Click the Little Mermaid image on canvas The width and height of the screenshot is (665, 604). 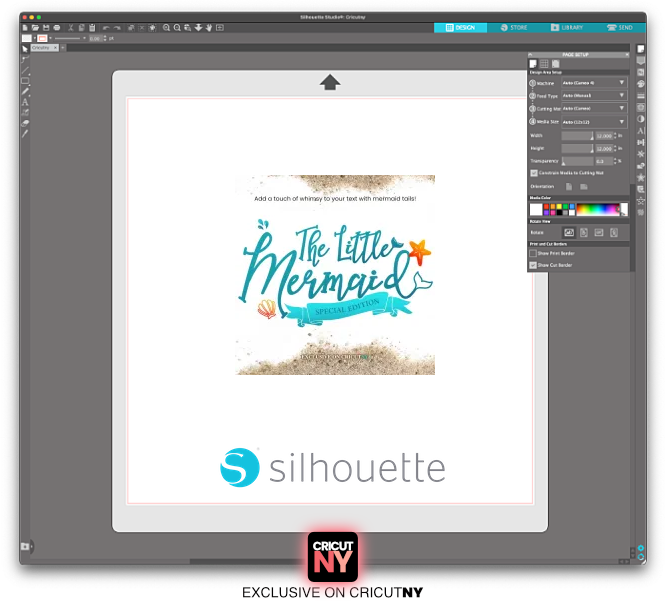pos(335,274)
